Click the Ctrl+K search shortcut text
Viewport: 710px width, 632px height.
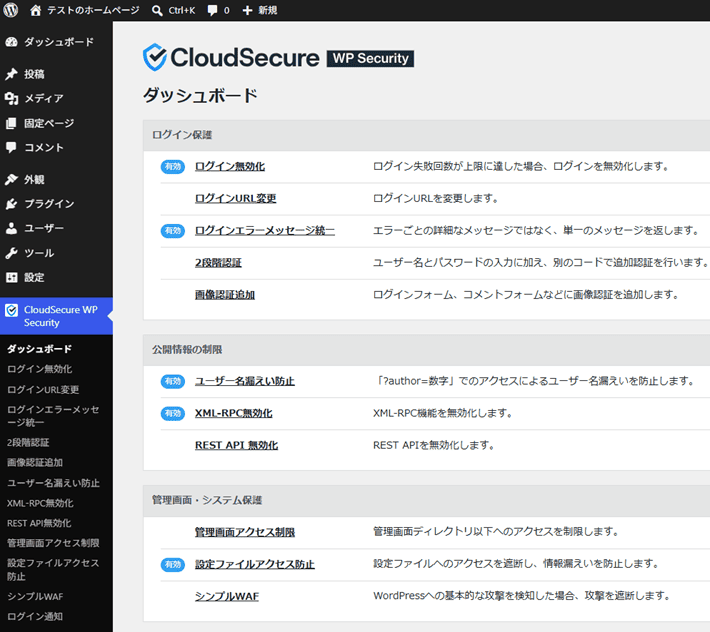point(182,10)
